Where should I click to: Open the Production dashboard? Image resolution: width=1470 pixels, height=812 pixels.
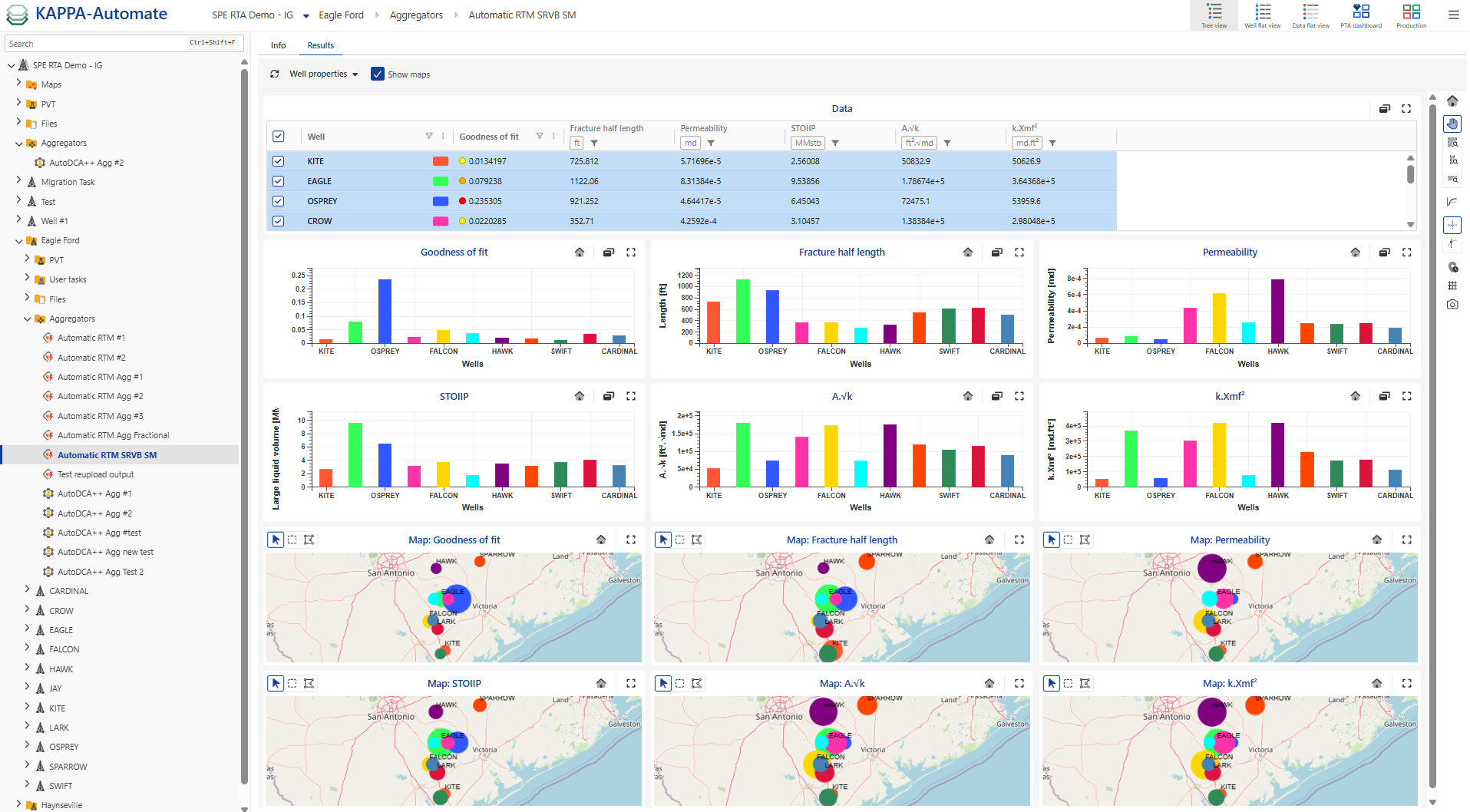(1411, 15)
